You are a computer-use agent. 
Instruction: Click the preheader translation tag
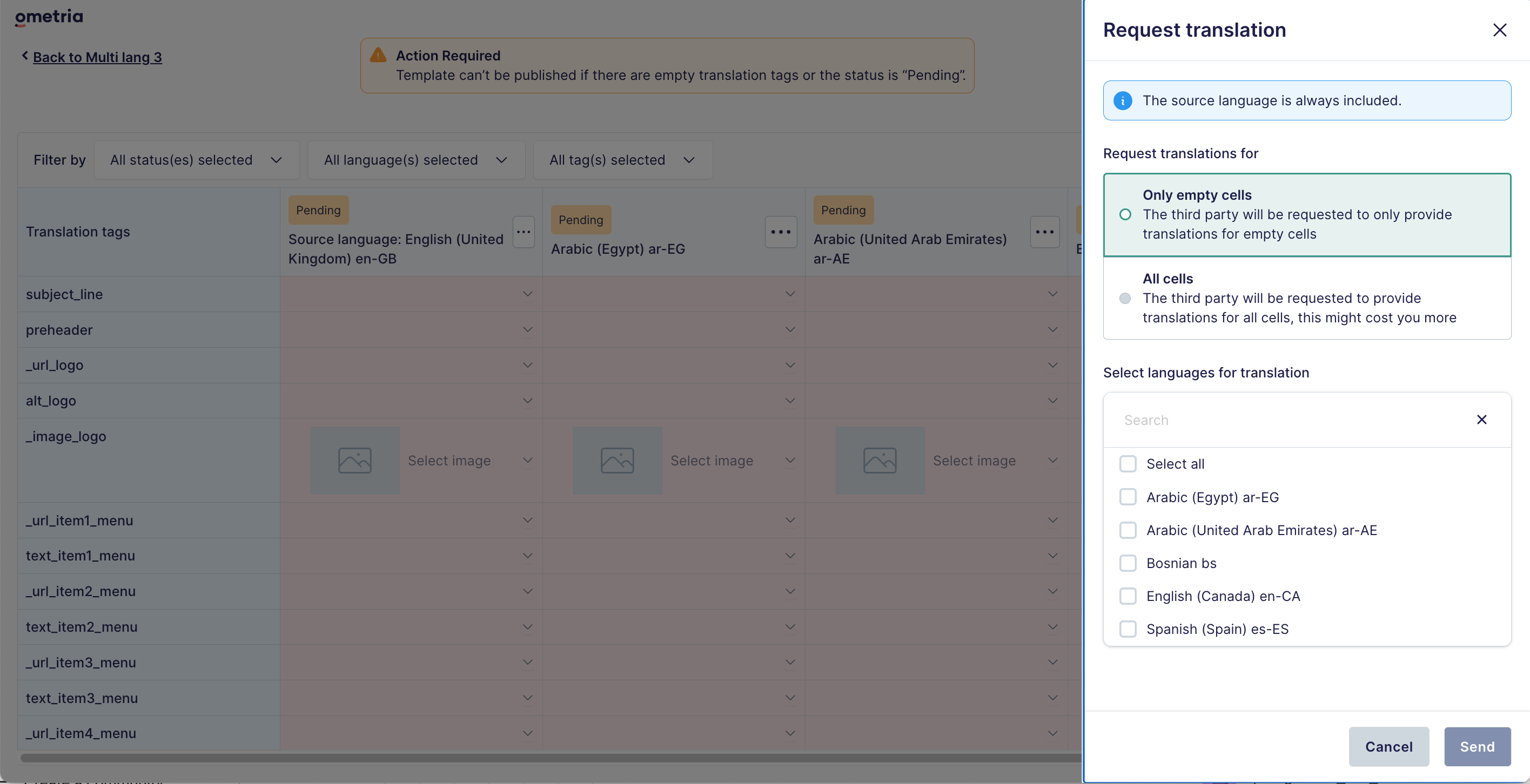(59, 329)
